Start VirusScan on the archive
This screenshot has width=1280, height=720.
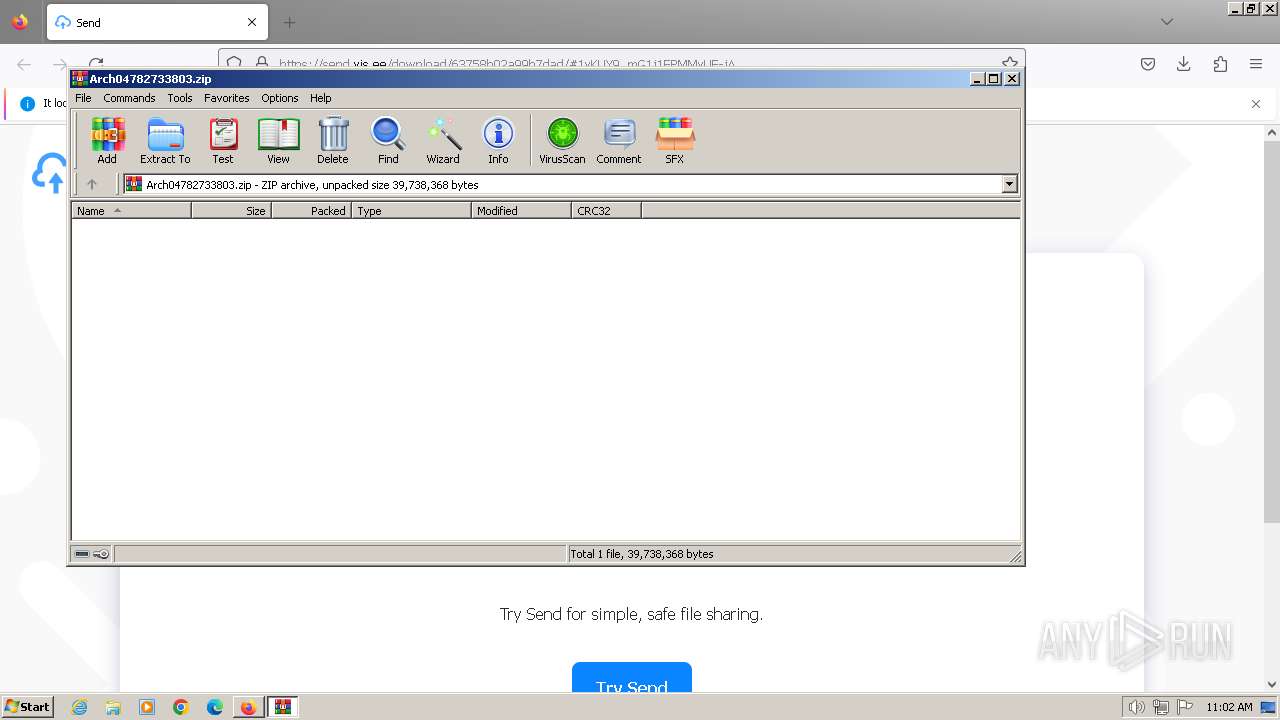click(x=562, y=140)
